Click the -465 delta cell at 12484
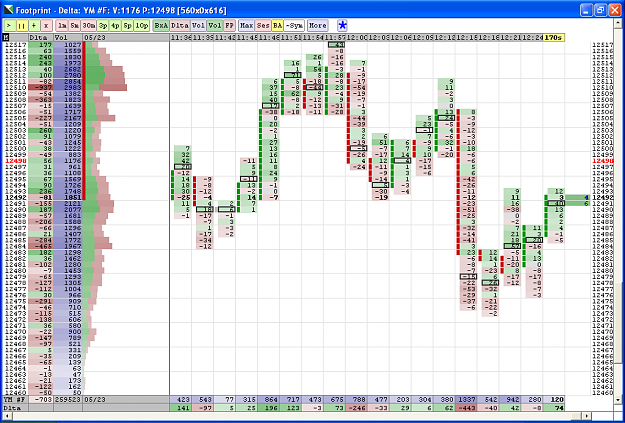This screenshot has width=625, height=423. [40, 247]
